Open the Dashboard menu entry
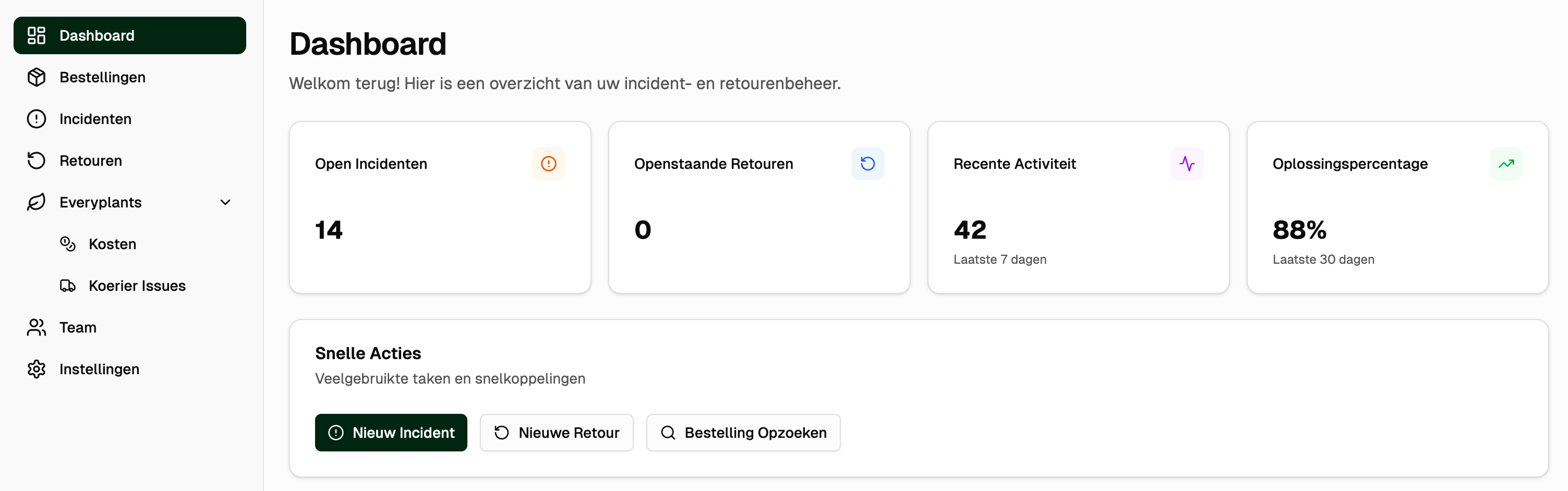Screen dimensions: 1568x491 tap(98, 35)
